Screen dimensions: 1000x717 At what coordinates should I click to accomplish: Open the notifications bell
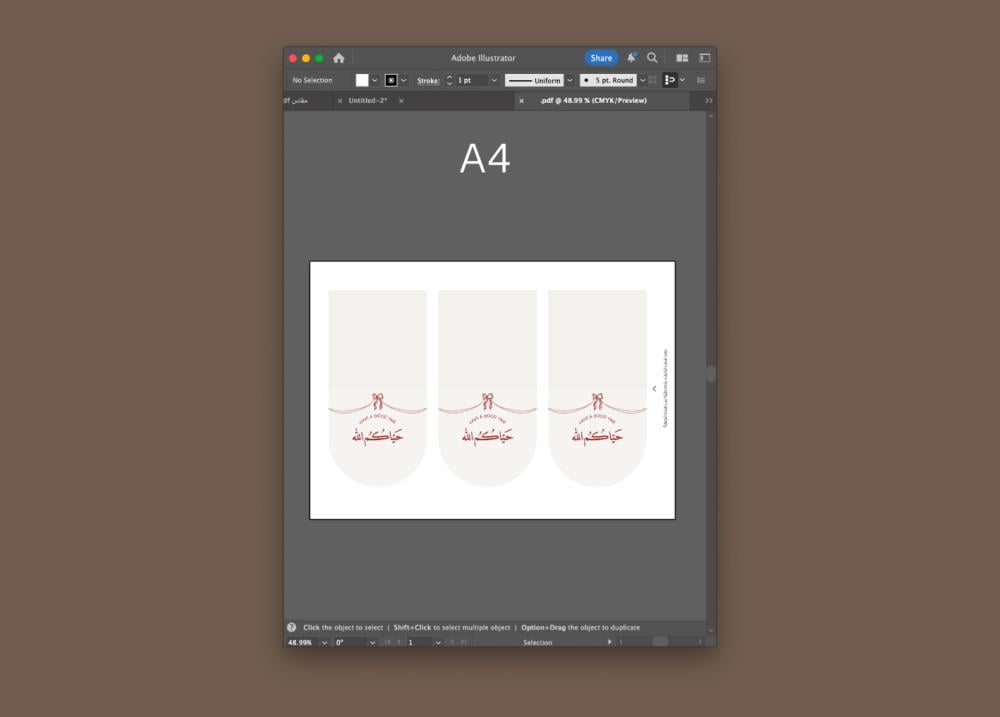(x=631, y=58)
